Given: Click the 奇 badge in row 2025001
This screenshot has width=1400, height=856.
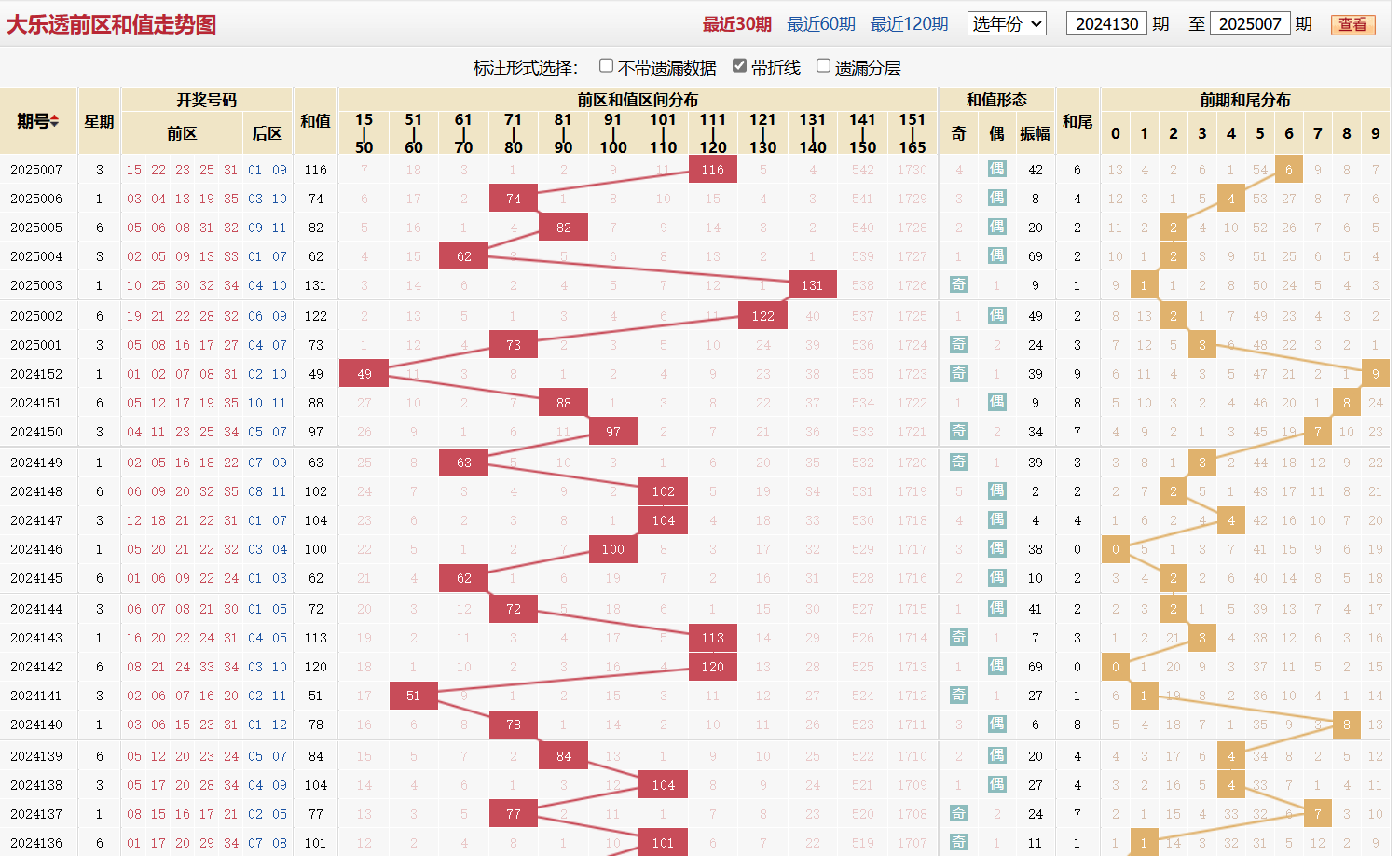Looking at the screenshot, I should tap(958, 345).
